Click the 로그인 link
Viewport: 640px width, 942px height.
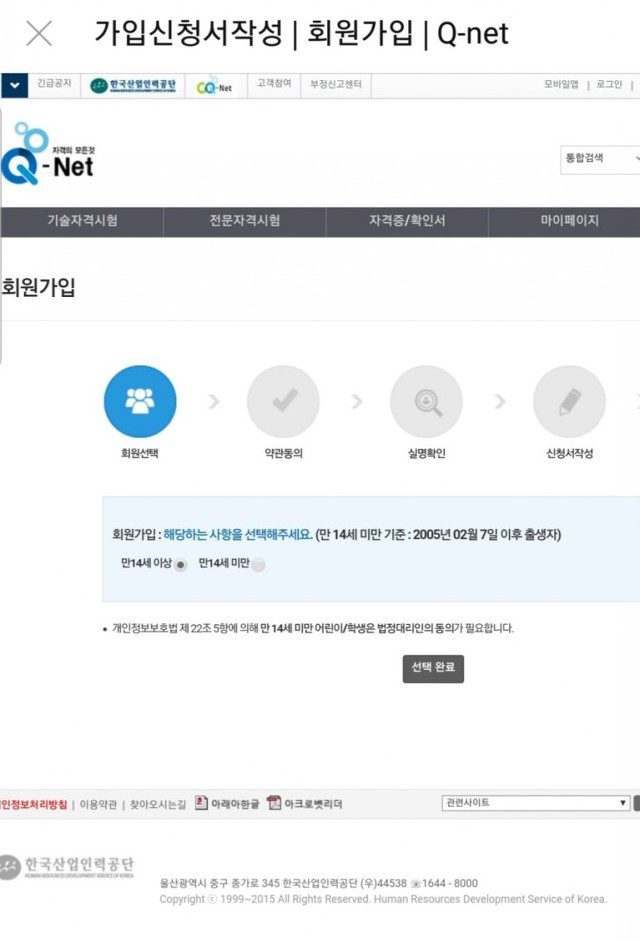[x=609, y=85]
